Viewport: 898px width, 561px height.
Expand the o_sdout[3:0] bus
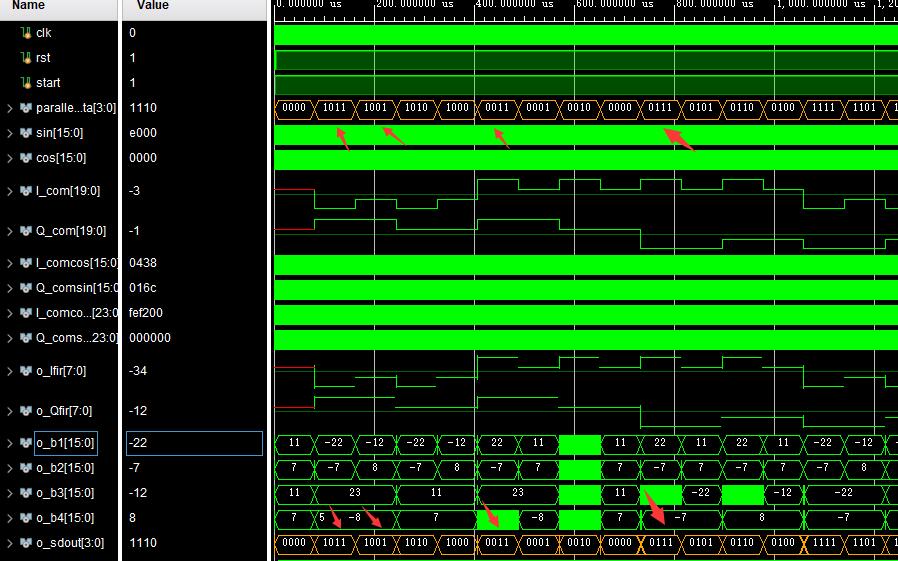pyautogui.click(x=9, y=543)
